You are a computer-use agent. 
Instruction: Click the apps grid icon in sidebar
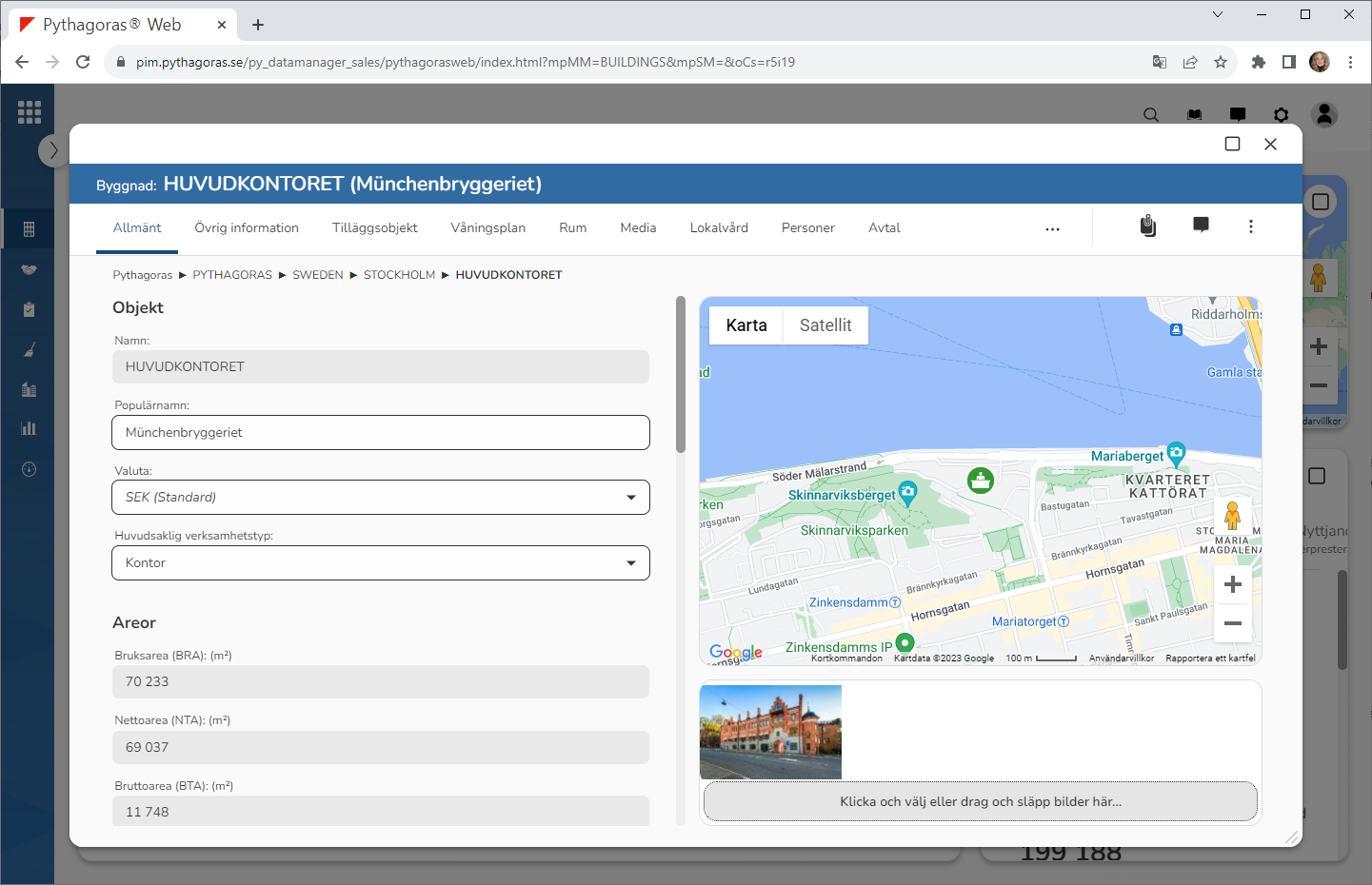(x=30, y=112)
